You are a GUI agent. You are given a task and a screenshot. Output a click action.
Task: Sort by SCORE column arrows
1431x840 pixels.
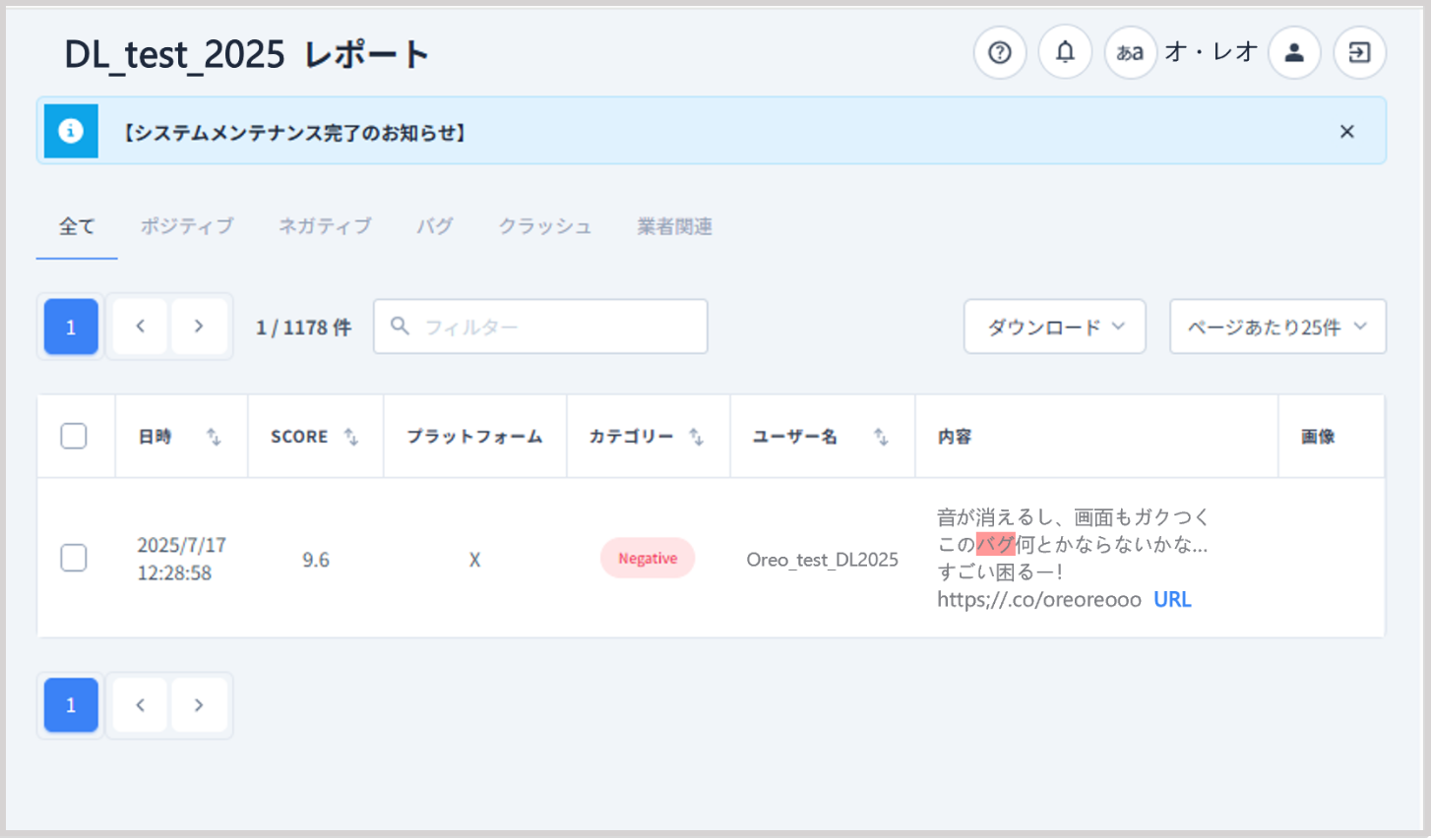click(x=351, y=437)
